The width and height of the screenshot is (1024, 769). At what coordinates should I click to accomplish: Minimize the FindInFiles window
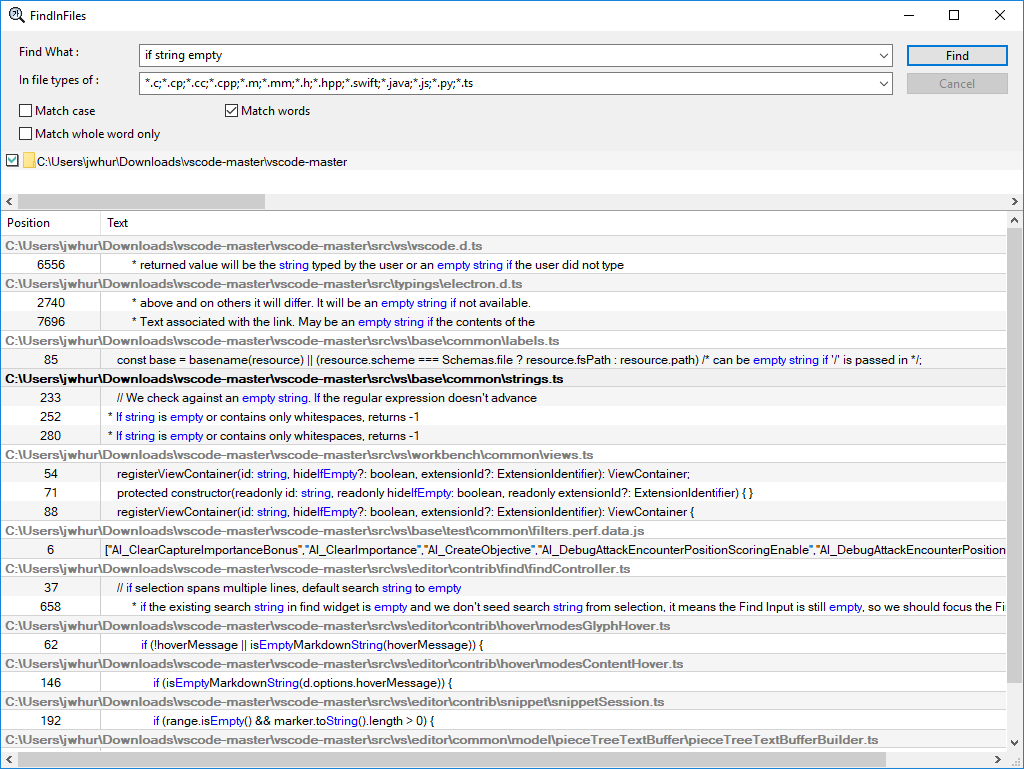[908, 15]
